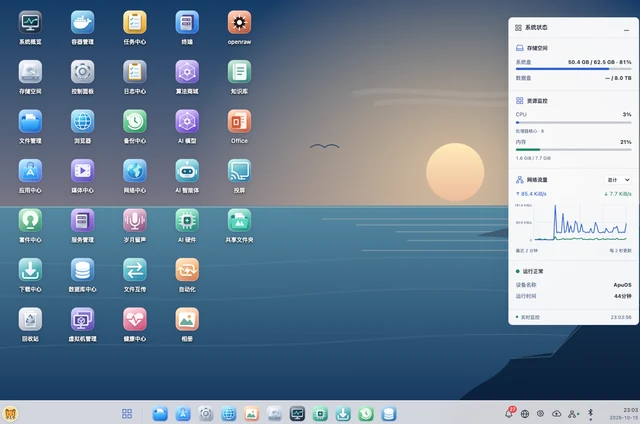Open 服务管理 on the desktop
Screen dimensions: 640x424
82,220
